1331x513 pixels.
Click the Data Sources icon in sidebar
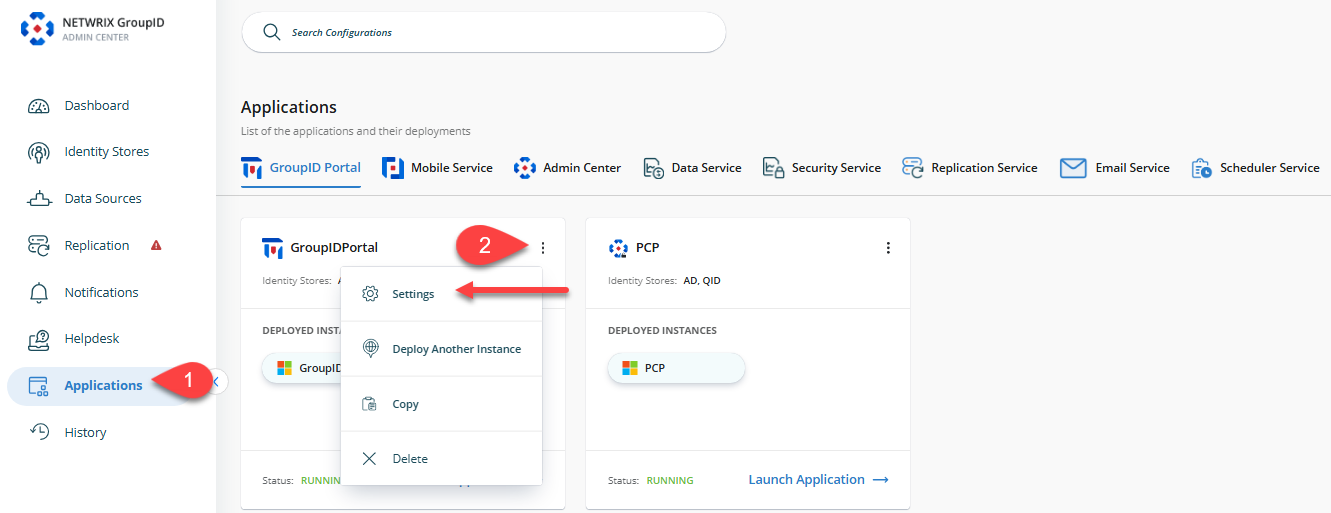[39, 199]
